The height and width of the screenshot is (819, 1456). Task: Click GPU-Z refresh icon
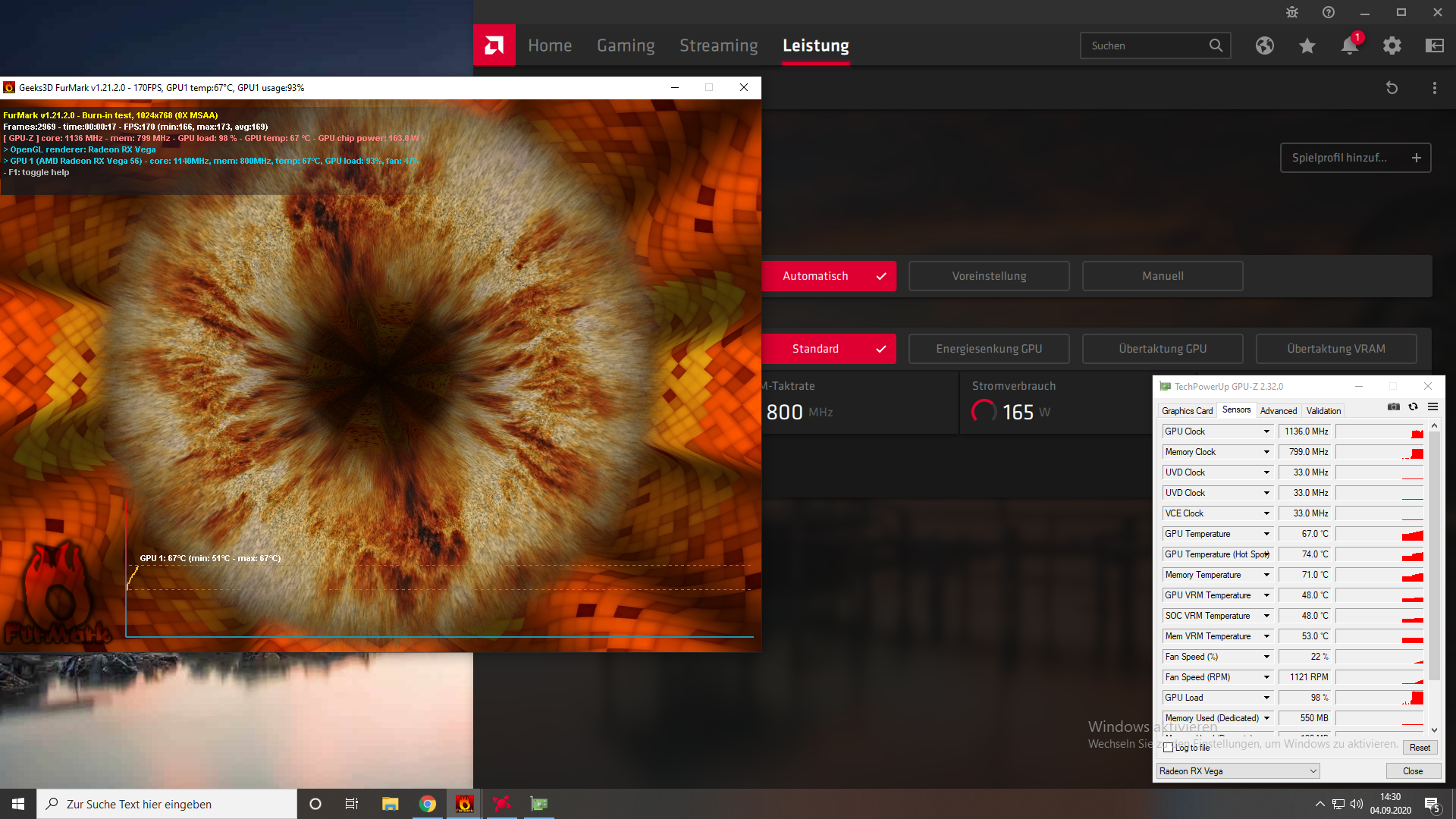1413,407
